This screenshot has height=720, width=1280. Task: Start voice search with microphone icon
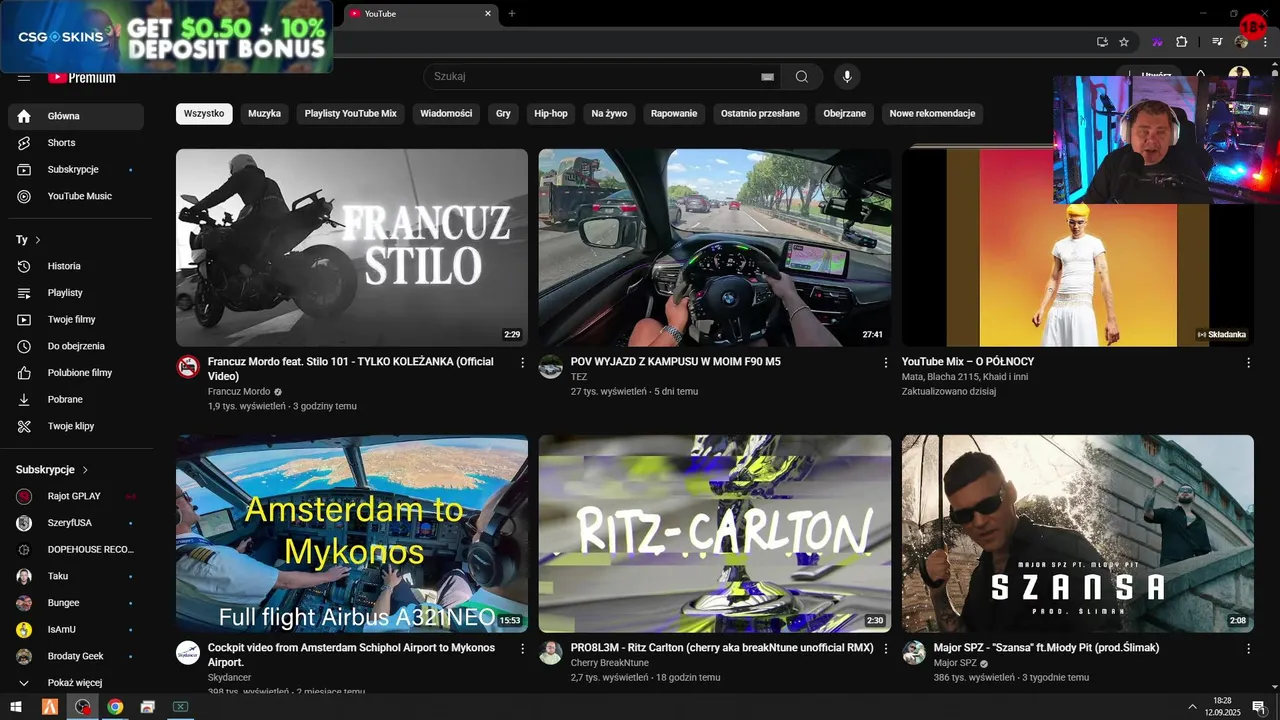(847, 77)
